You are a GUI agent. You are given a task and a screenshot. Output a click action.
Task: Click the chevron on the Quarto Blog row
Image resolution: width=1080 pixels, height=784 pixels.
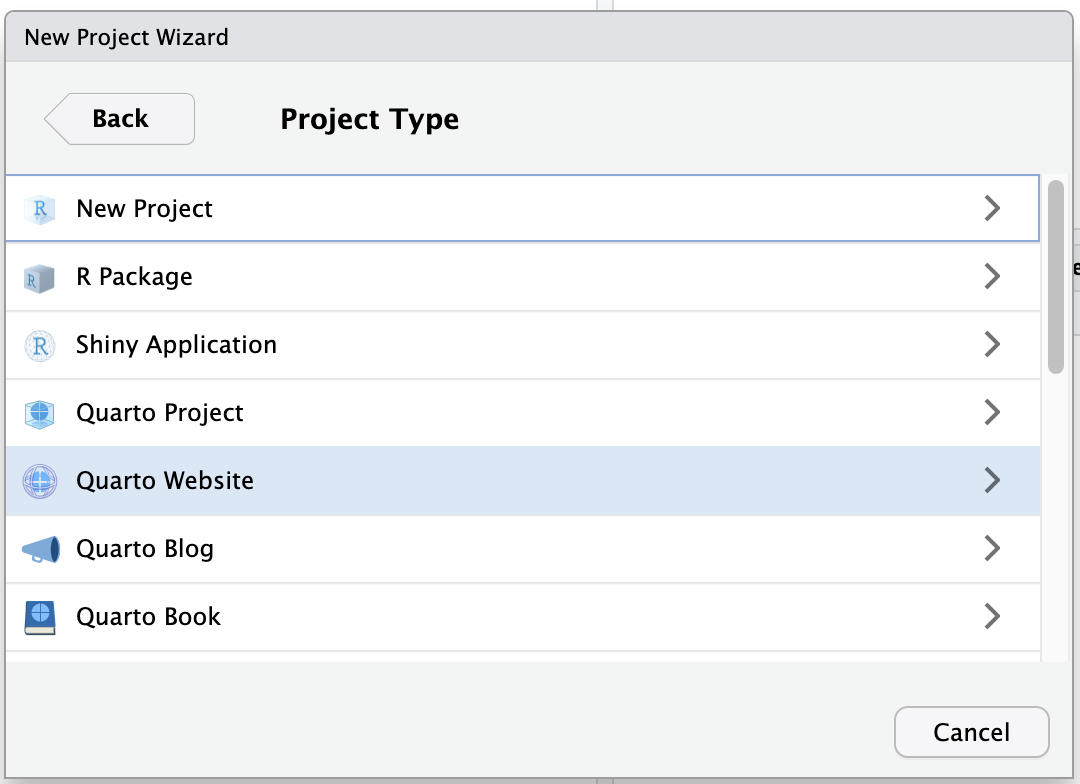(x=991, y=548)
